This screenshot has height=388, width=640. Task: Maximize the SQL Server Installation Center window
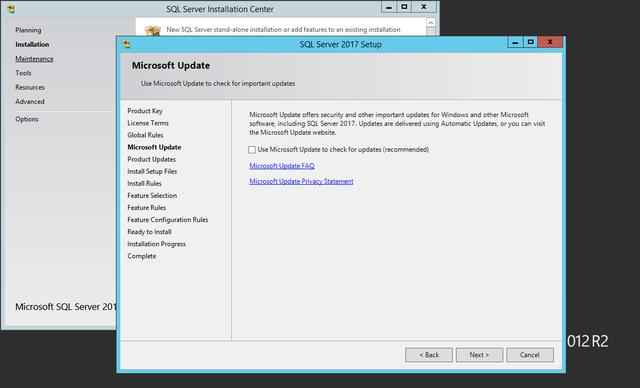tap(404, 7)
